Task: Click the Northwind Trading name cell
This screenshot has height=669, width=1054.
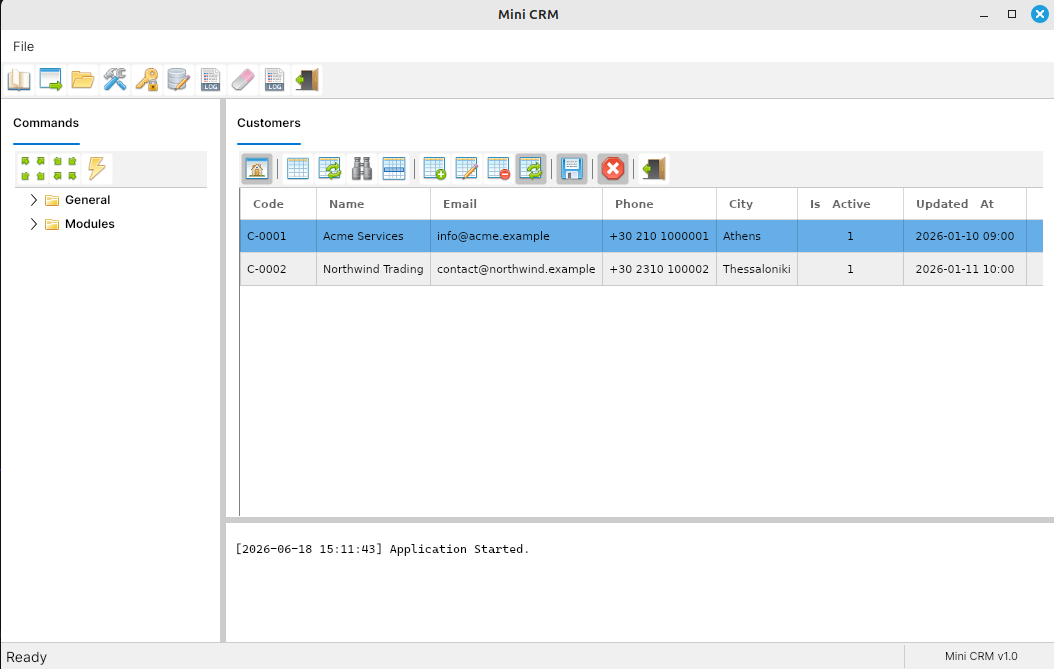Action: 374,269
